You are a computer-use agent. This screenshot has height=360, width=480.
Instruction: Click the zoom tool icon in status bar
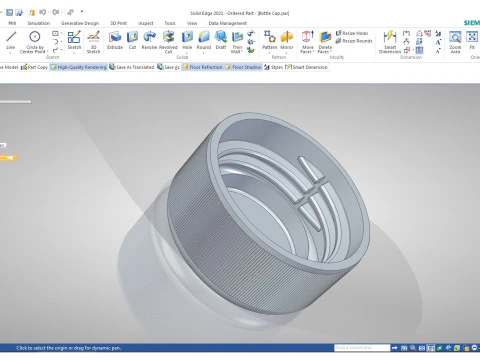click(x=413, y=348)
